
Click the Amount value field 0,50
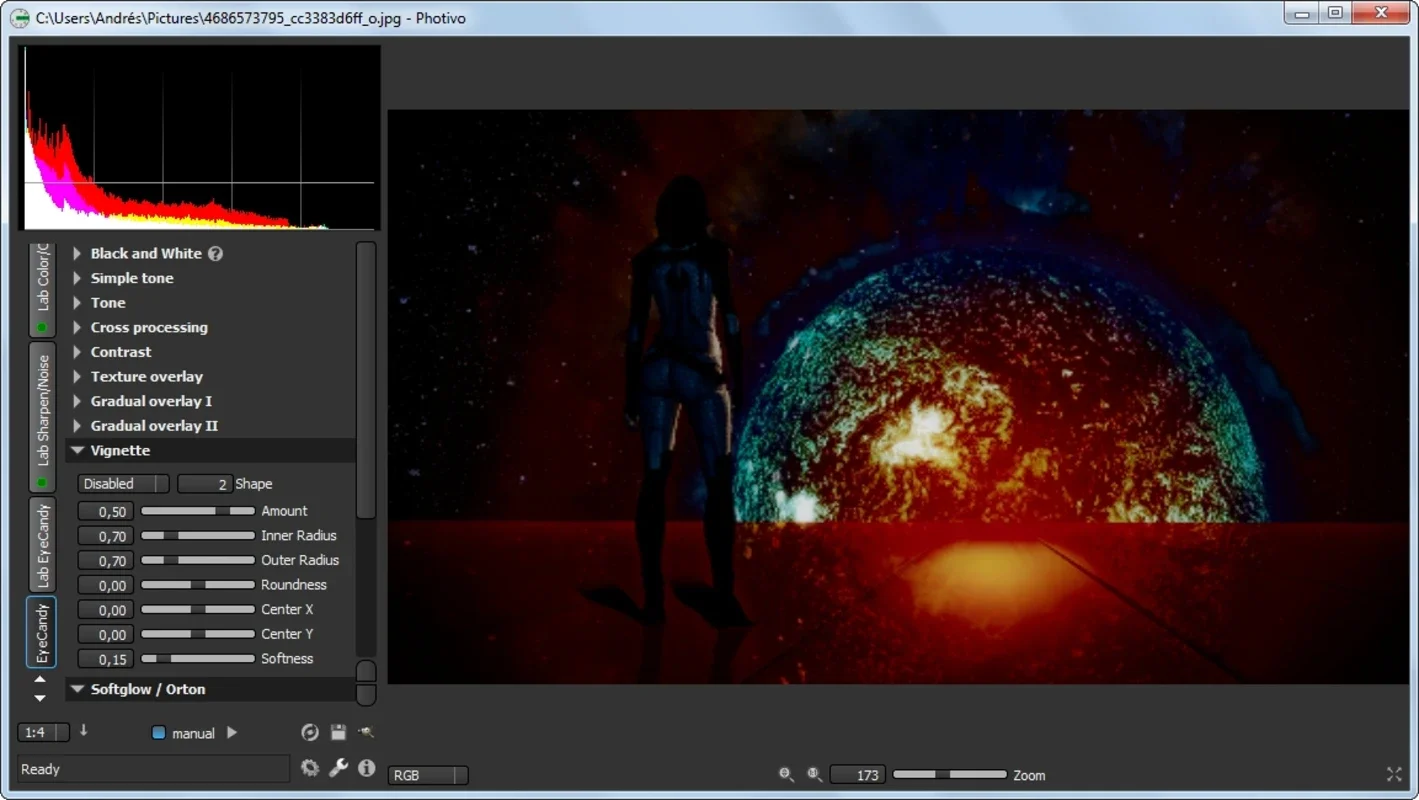(106, 511)
